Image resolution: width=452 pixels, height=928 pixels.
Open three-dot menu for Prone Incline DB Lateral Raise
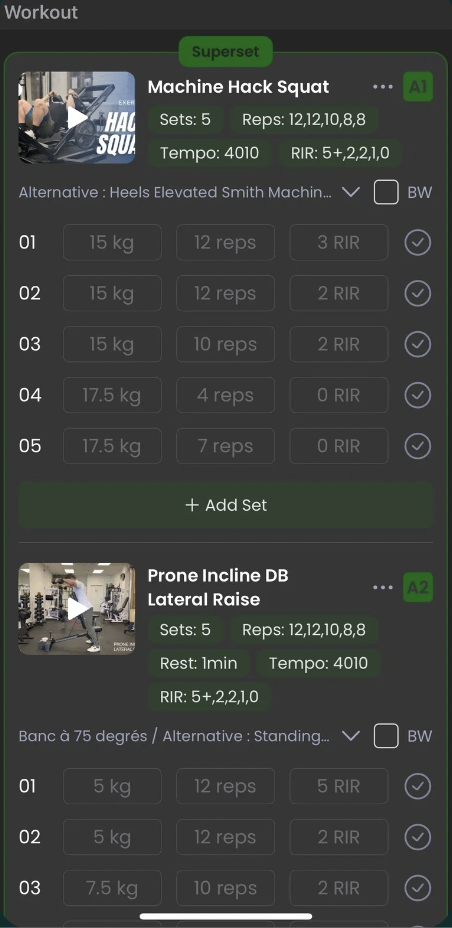pyautogui.click(x=383, y=587)
